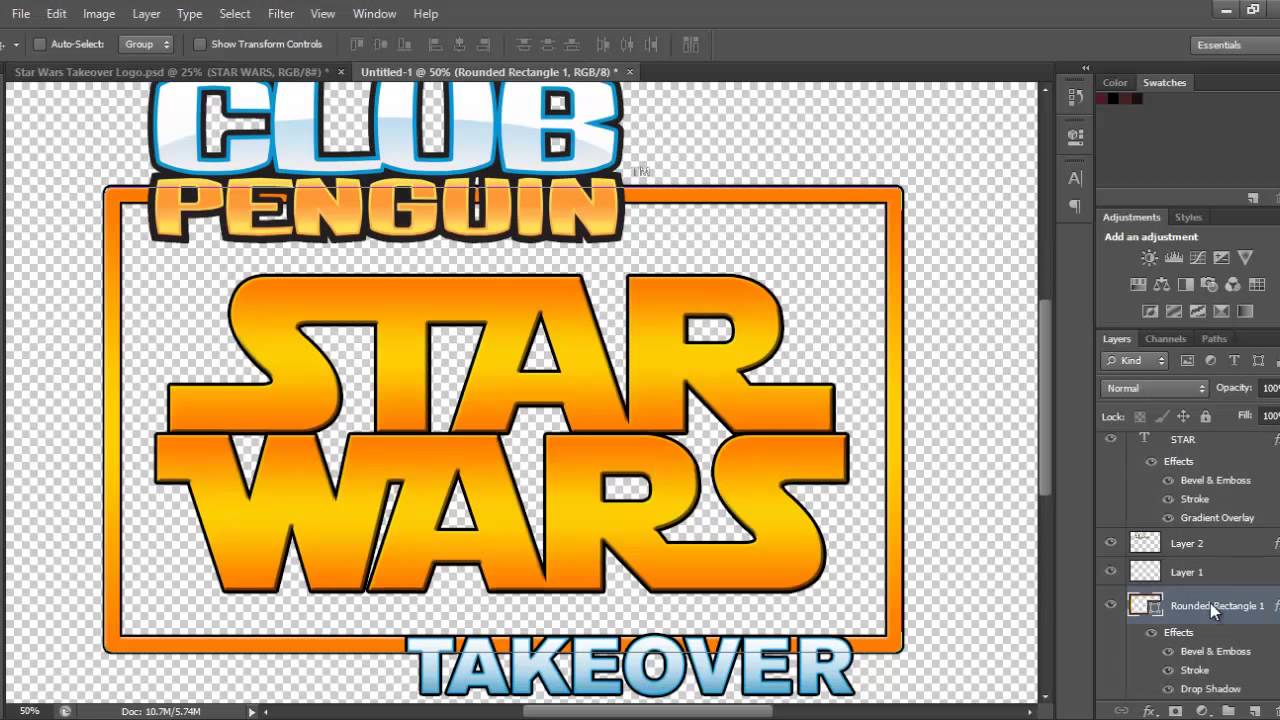
Task: Open the Character panel icon
Action: [1075, 178]
